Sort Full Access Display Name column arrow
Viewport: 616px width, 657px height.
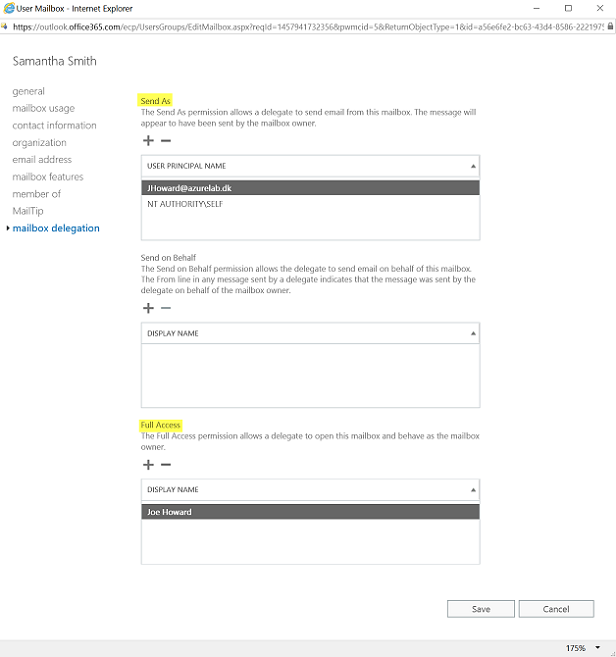click(x=473, y=489)
